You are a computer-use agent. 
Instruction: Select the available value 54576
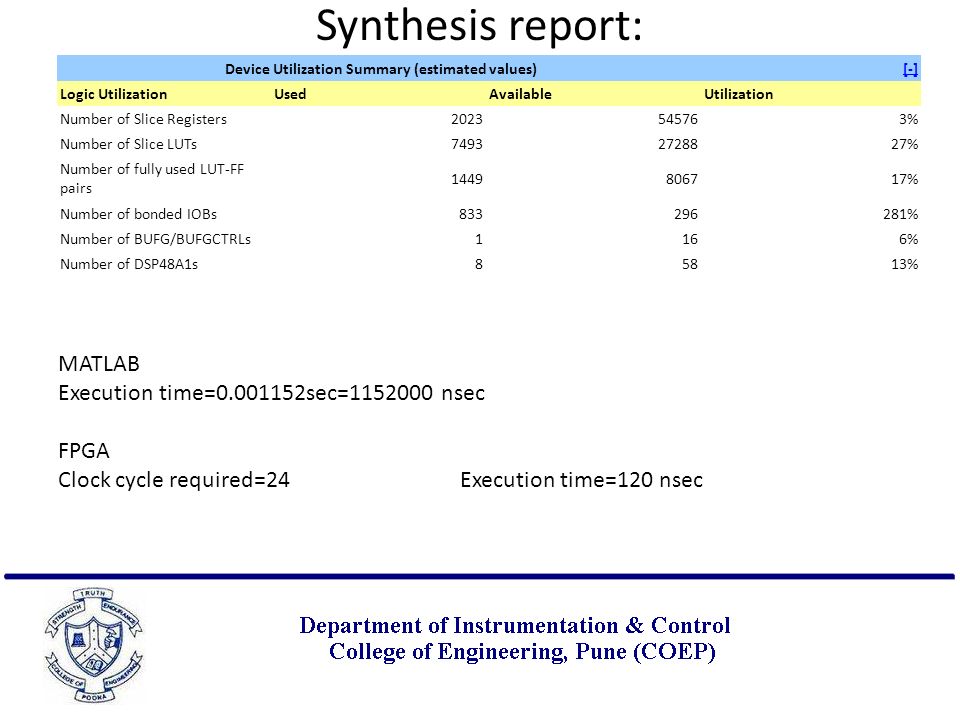pos(678,119)
